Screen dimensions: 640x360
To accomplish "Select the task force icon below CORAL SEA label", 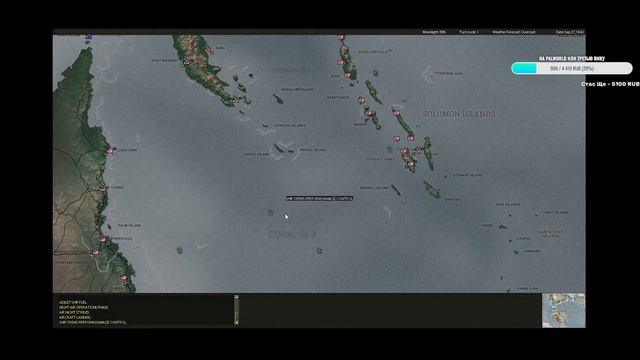I will 319,251.
